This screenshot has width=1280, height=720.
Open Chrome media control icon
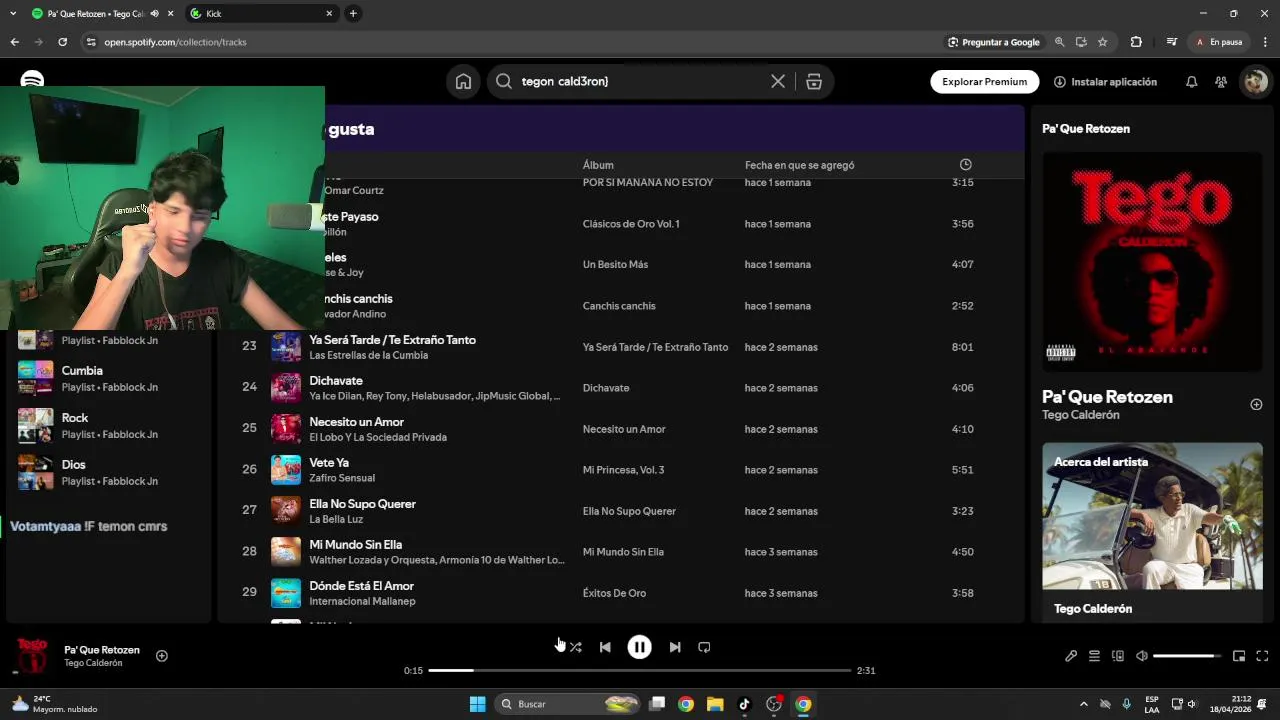1171,42
